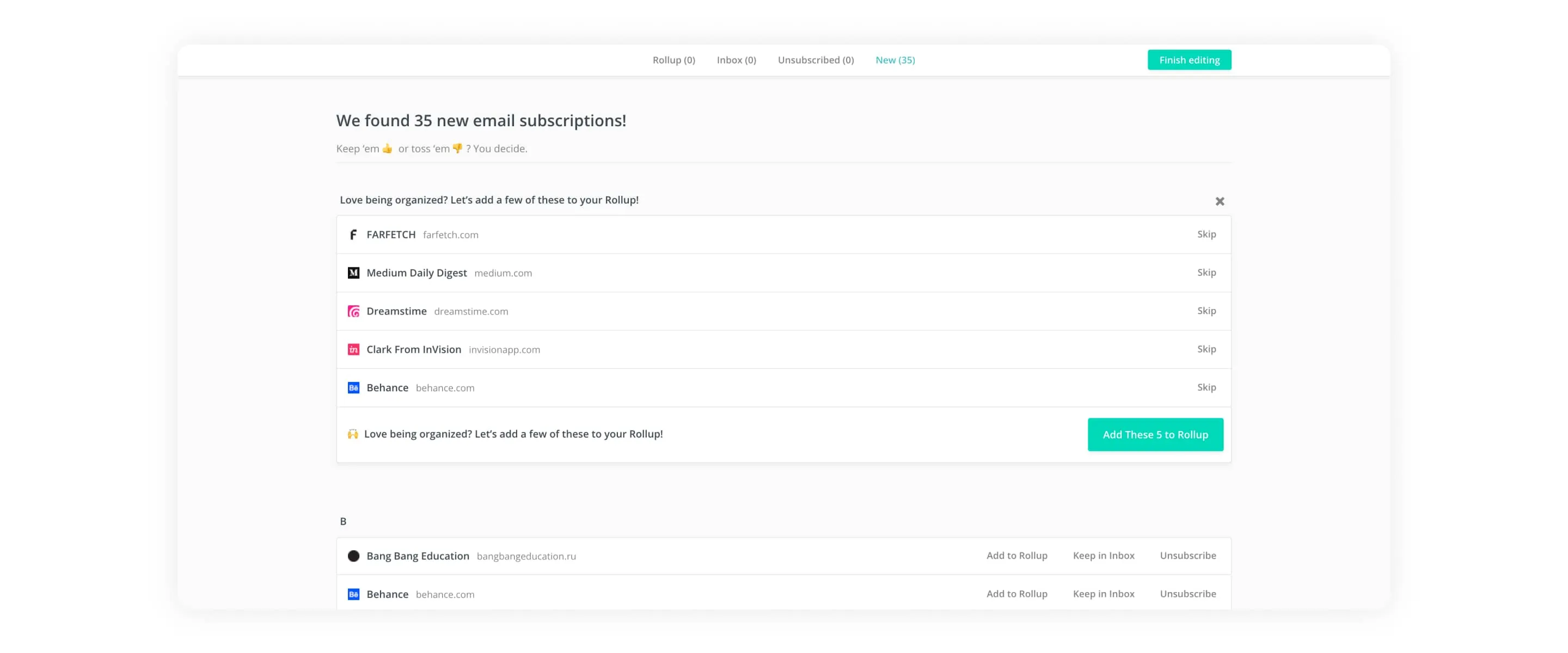Click the Add These 5 to Rollup button
Viewport: 1568px width, 653px height.
[x=1155, y=435]
